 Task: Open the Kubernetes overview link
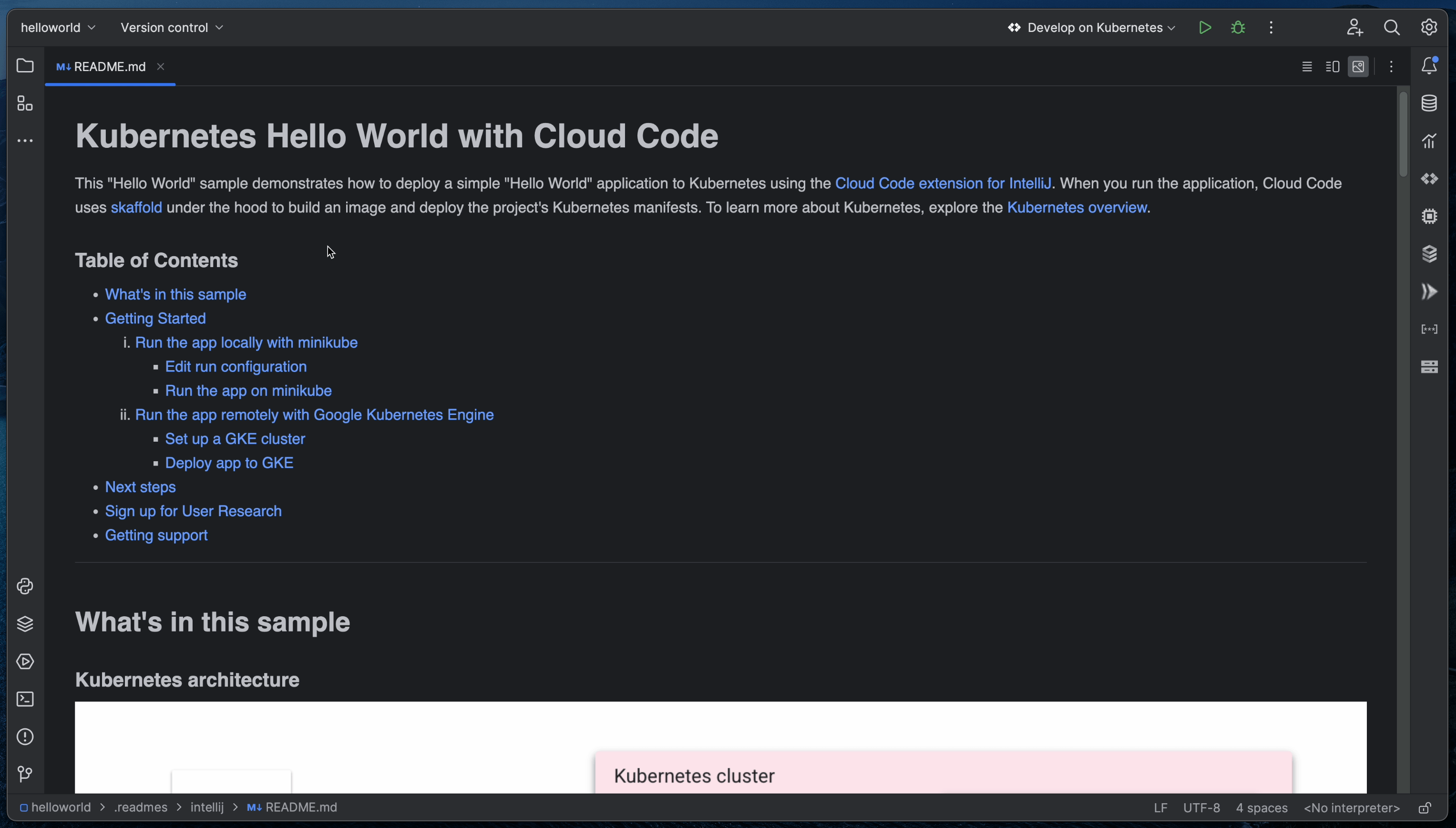tap(1077, 207)
